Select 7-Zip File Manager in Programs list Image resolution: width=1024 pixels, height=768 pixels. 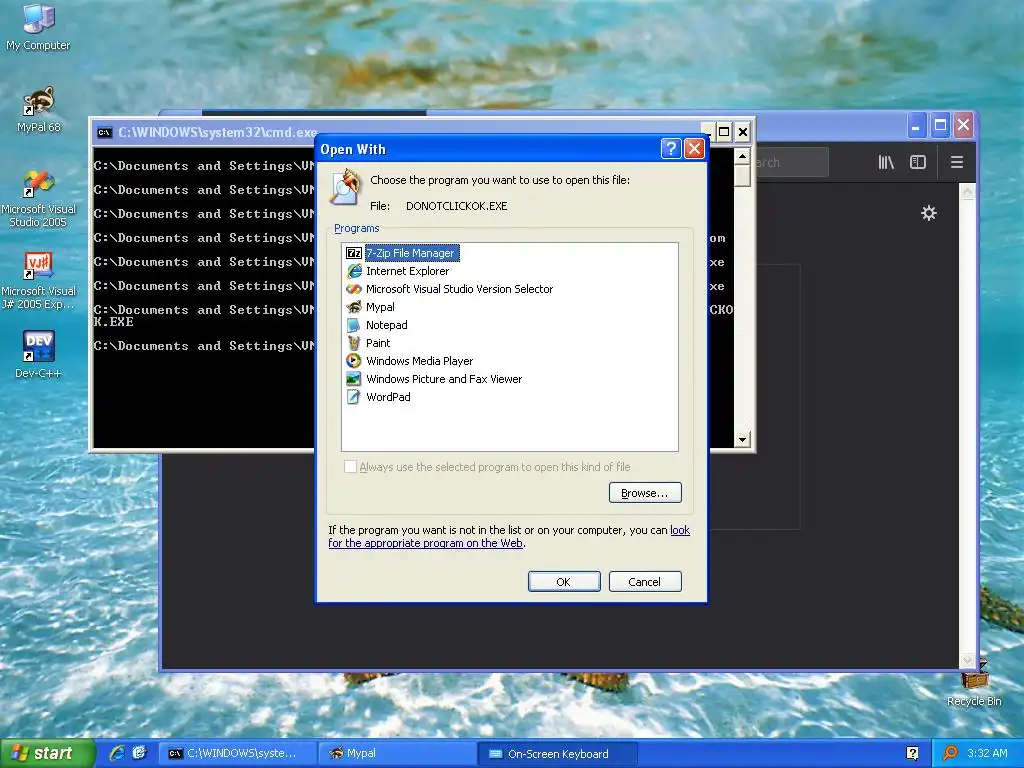click(410, 253)
